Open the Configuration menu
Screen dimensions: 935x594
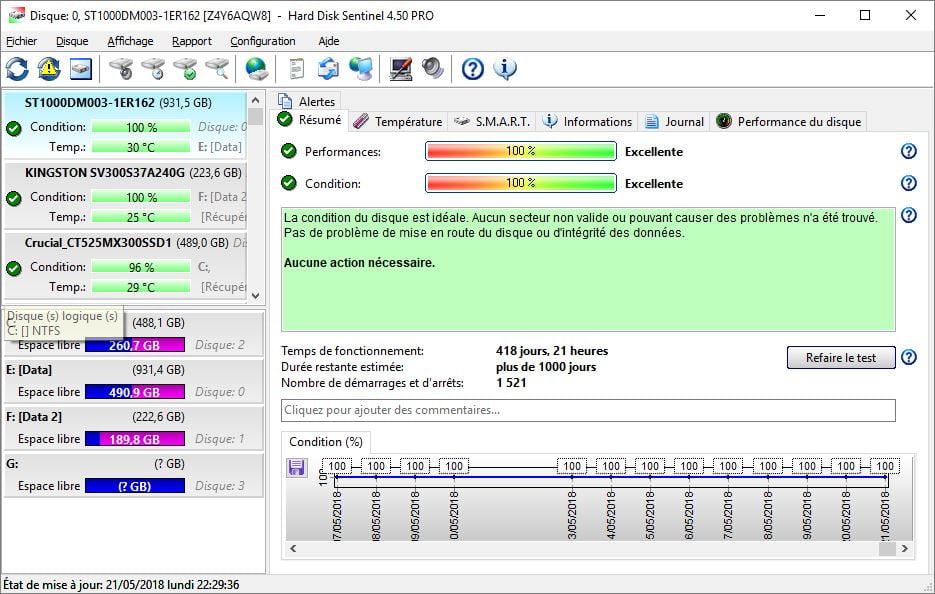(x=262, y=41)
